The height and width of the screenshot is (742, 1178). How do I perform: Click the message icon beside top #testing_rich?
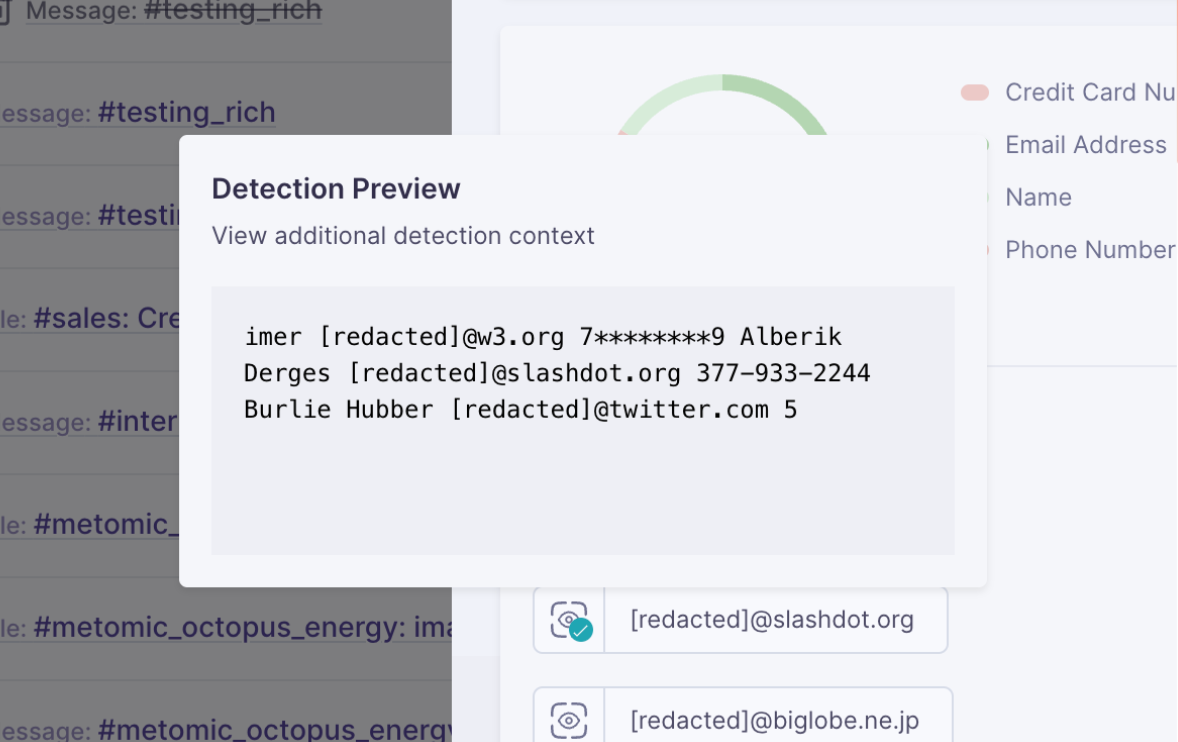6,13
